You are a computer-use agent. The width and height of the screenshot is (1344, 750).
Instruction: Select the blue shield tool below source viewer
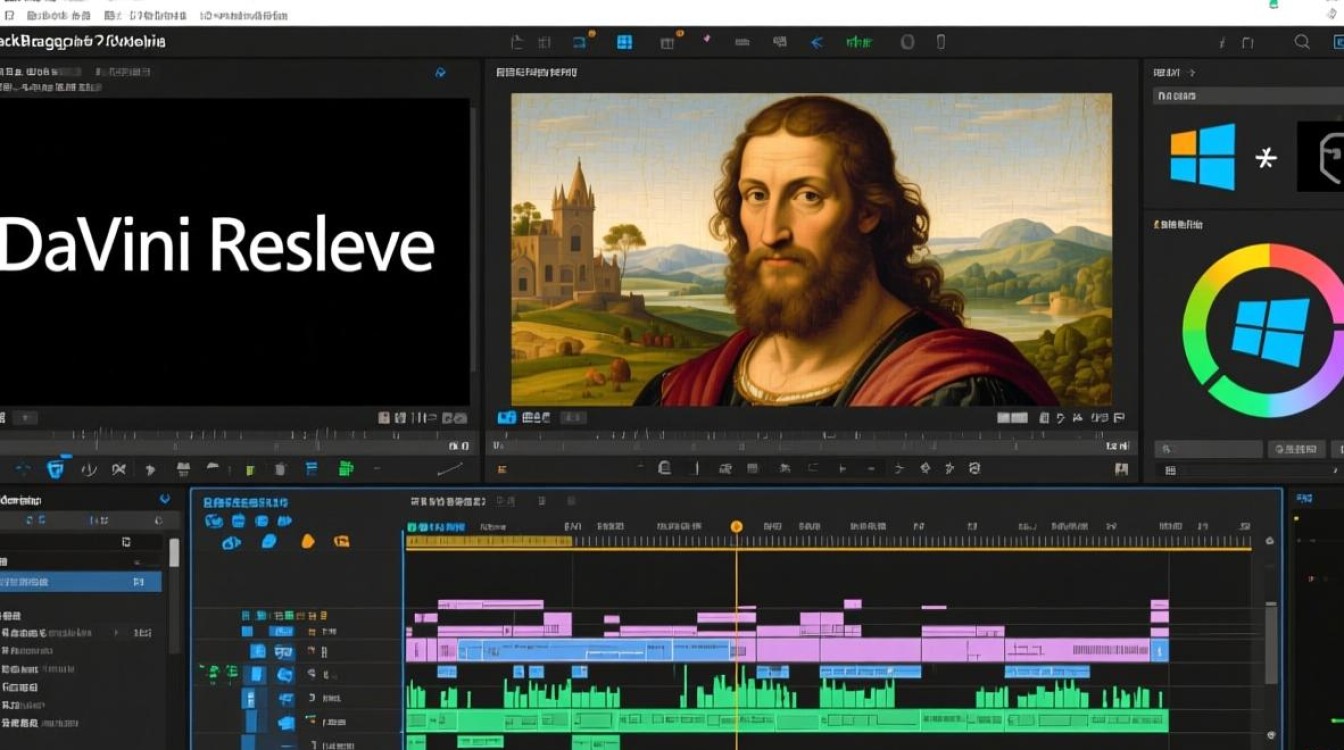(56, 468)
